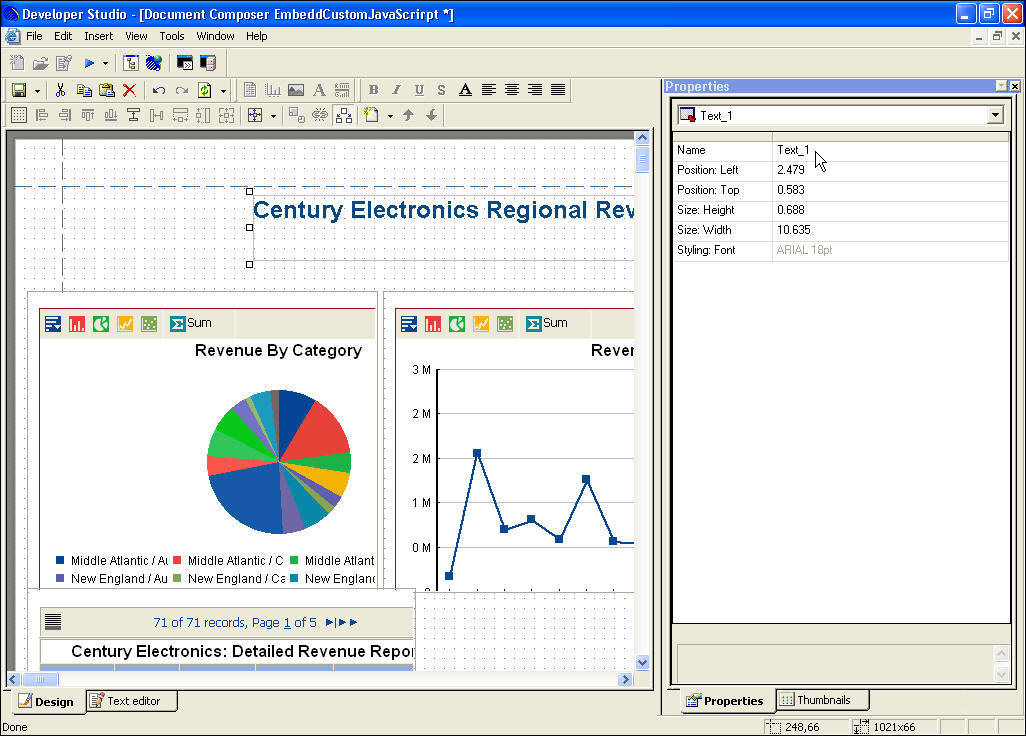Expand the dropdown arrow next to Save icon

tap(38, 90)
